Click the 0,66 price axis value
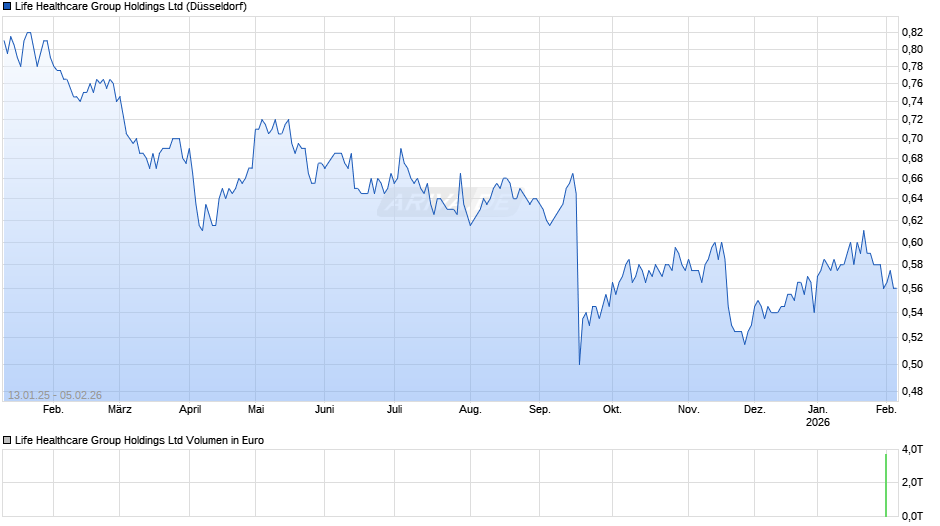This screenshot has width=940, height=526. 912,178
